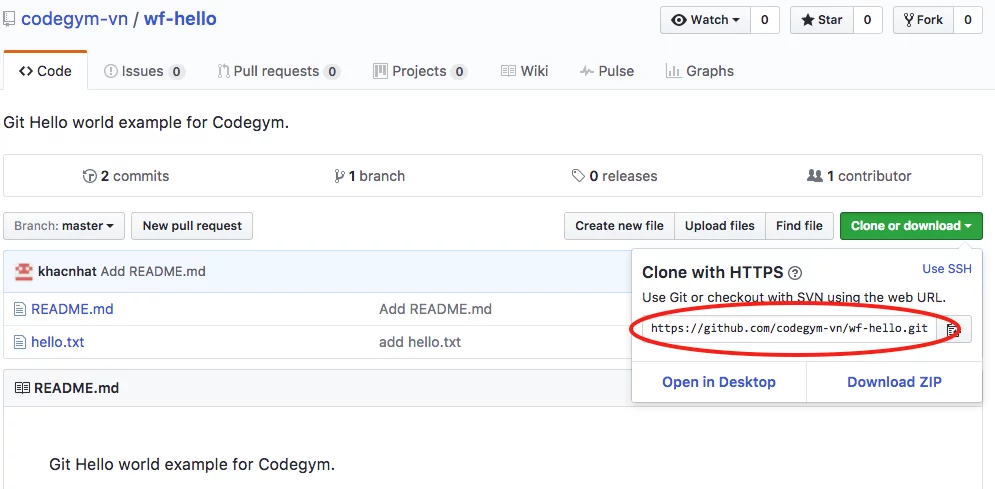The height and width of the screenshot is (489, 995).
Task: Click the help icon beside Clone with HTTPS
Action: [795, 272]
